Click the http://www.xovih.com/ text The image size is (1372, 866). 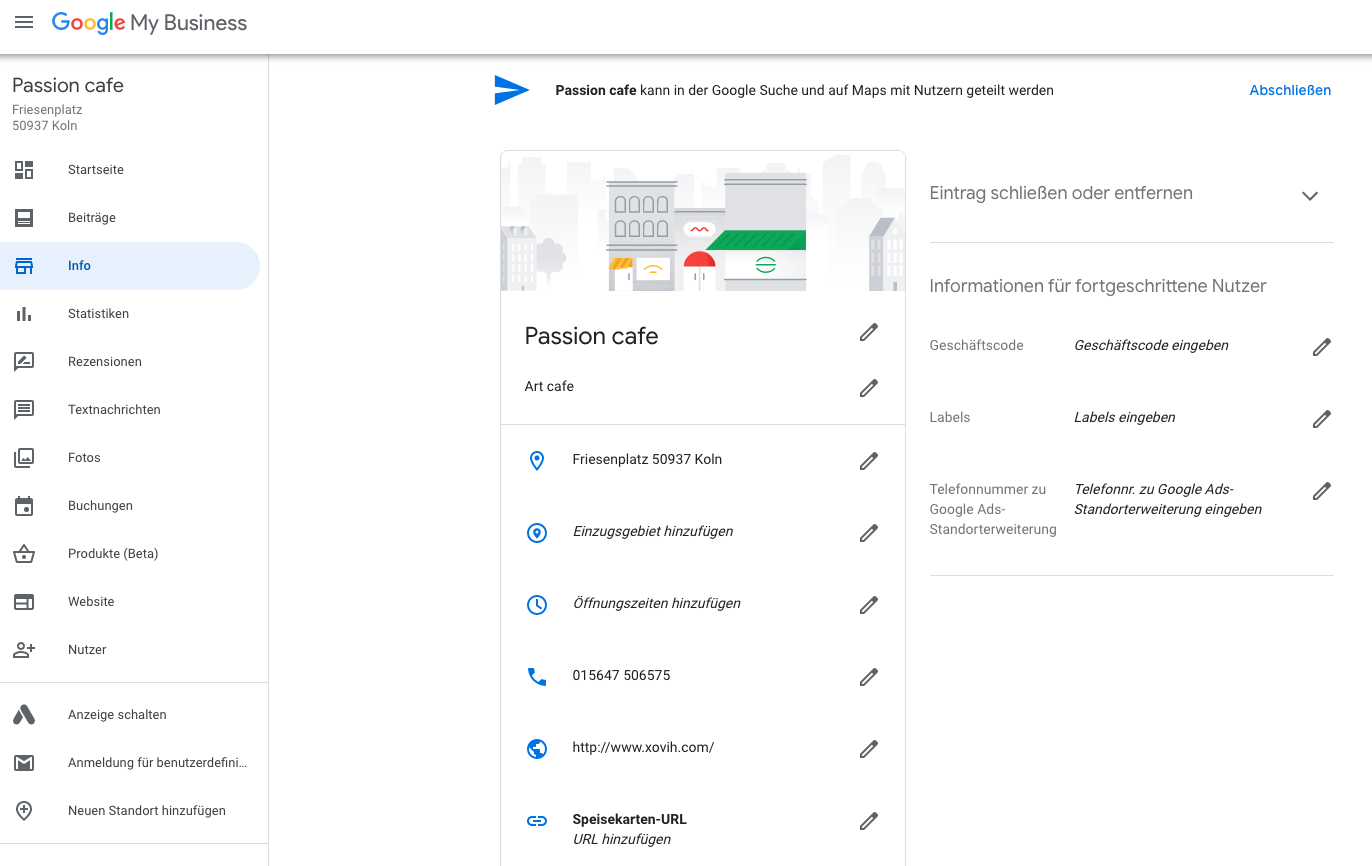(643, 748)
